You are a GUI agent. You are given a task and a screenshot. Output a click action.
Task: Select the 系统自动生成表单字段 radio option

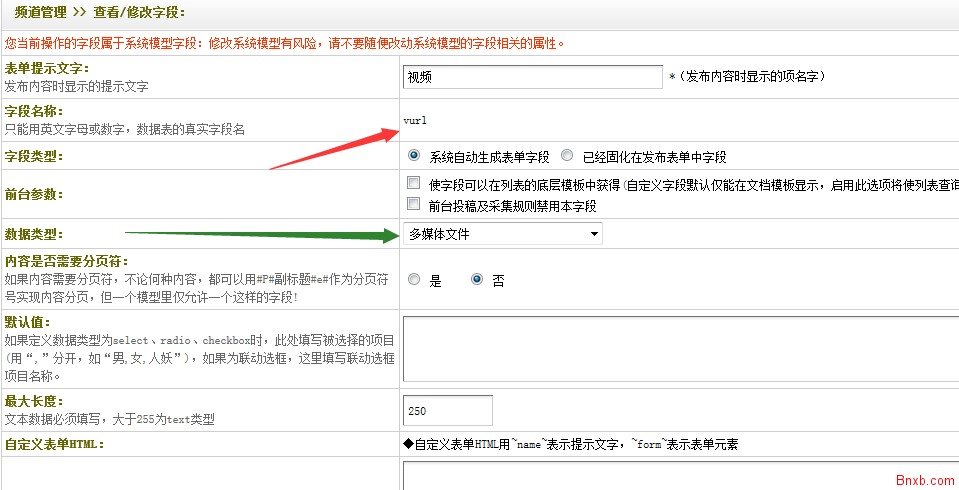tap(414, 156)
